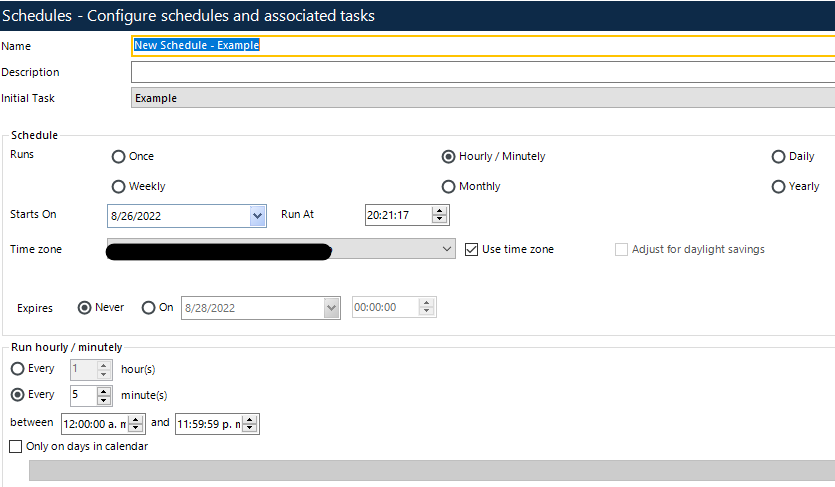Select the Yearly run option
The width and height of the screenshot is (835, 487).
pyautogui.click(x=779, y=187)
